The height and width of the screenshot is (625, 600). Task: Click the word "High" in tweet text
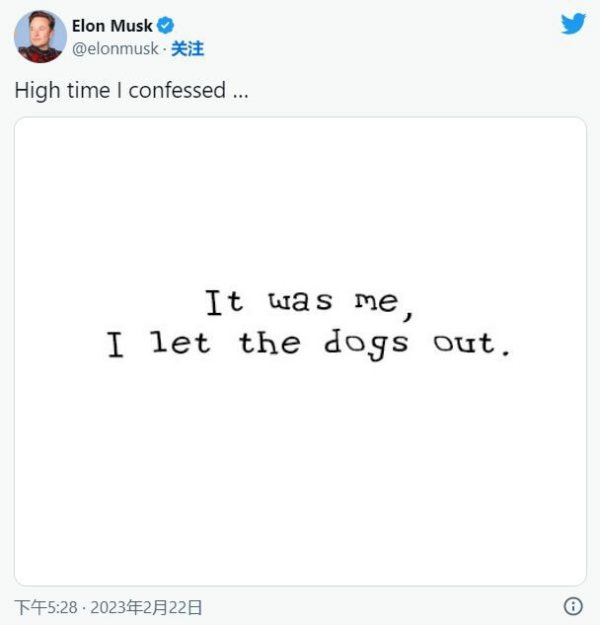pos(35,90)
